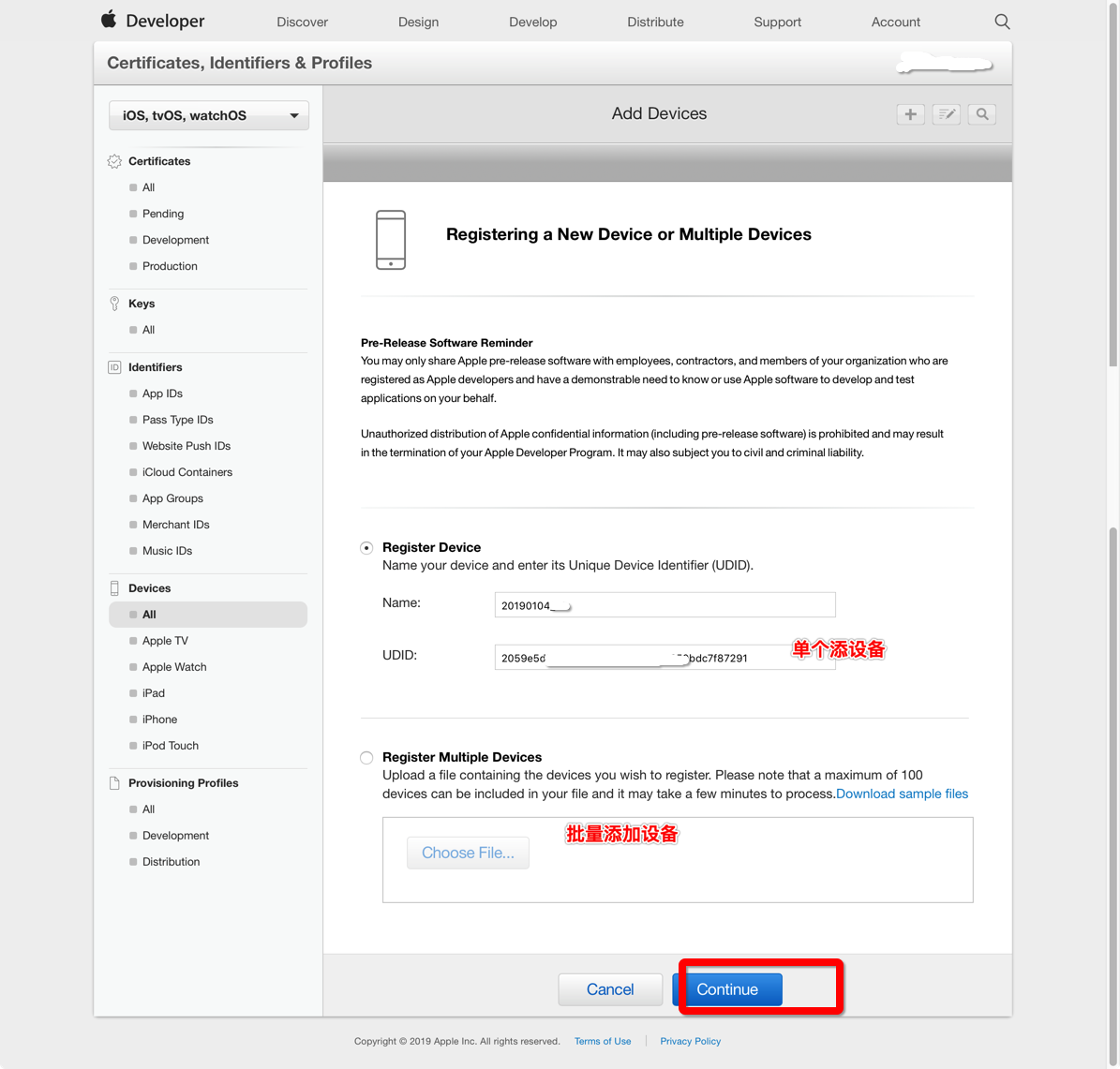Open Website Push IDs in sidebar
Viewport: 1120px width, 1069px height.
point(187,446)
